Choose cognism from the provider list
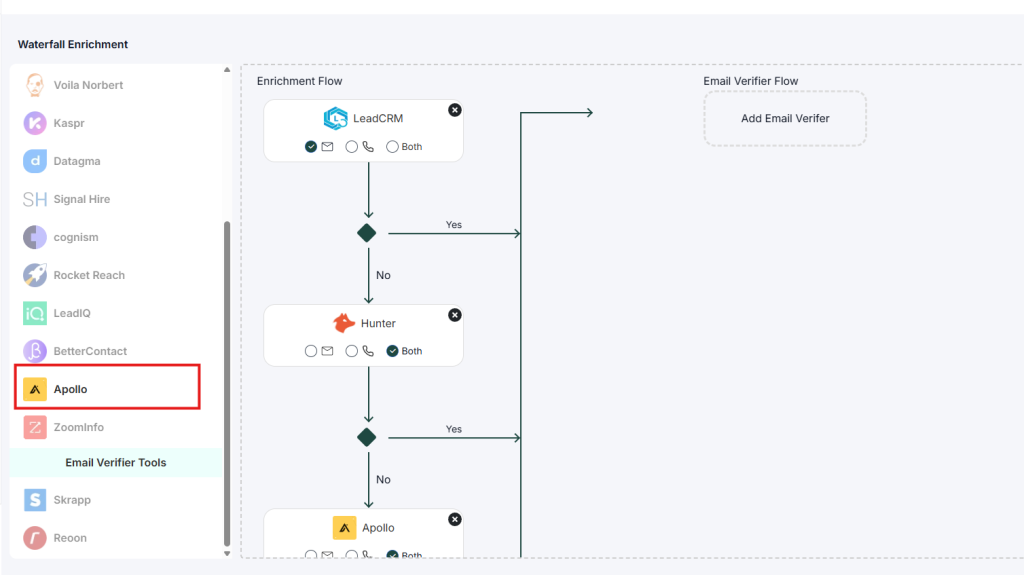Screen dimensions: 1024x575 (76, 237)
